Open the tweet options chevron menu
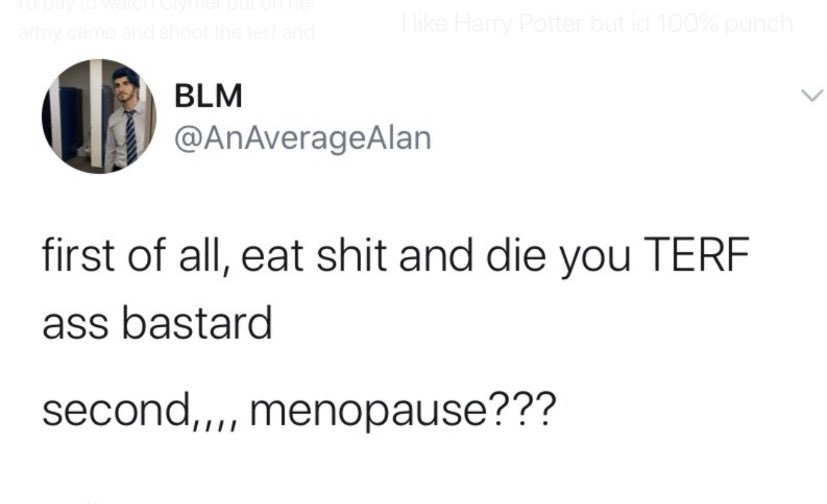Viewport: 827px width, 504px height. coord(811,95)
